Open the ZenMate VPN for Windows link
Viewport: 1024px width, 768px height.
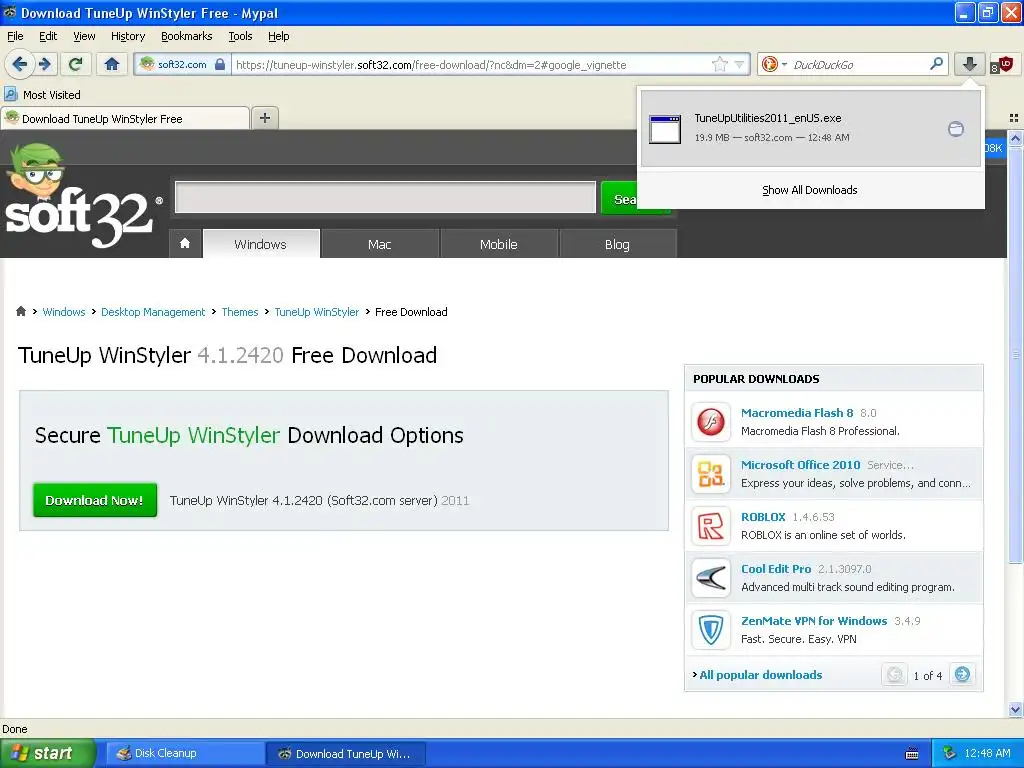tap(814, 621)
